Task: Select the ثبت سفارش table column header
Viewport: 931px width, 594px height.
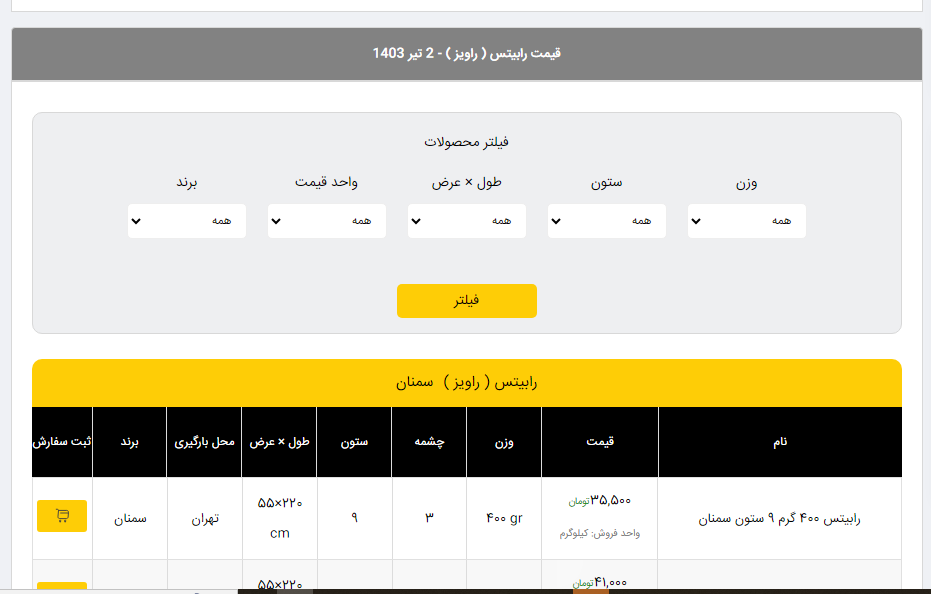Action: (x=62, y=442)
